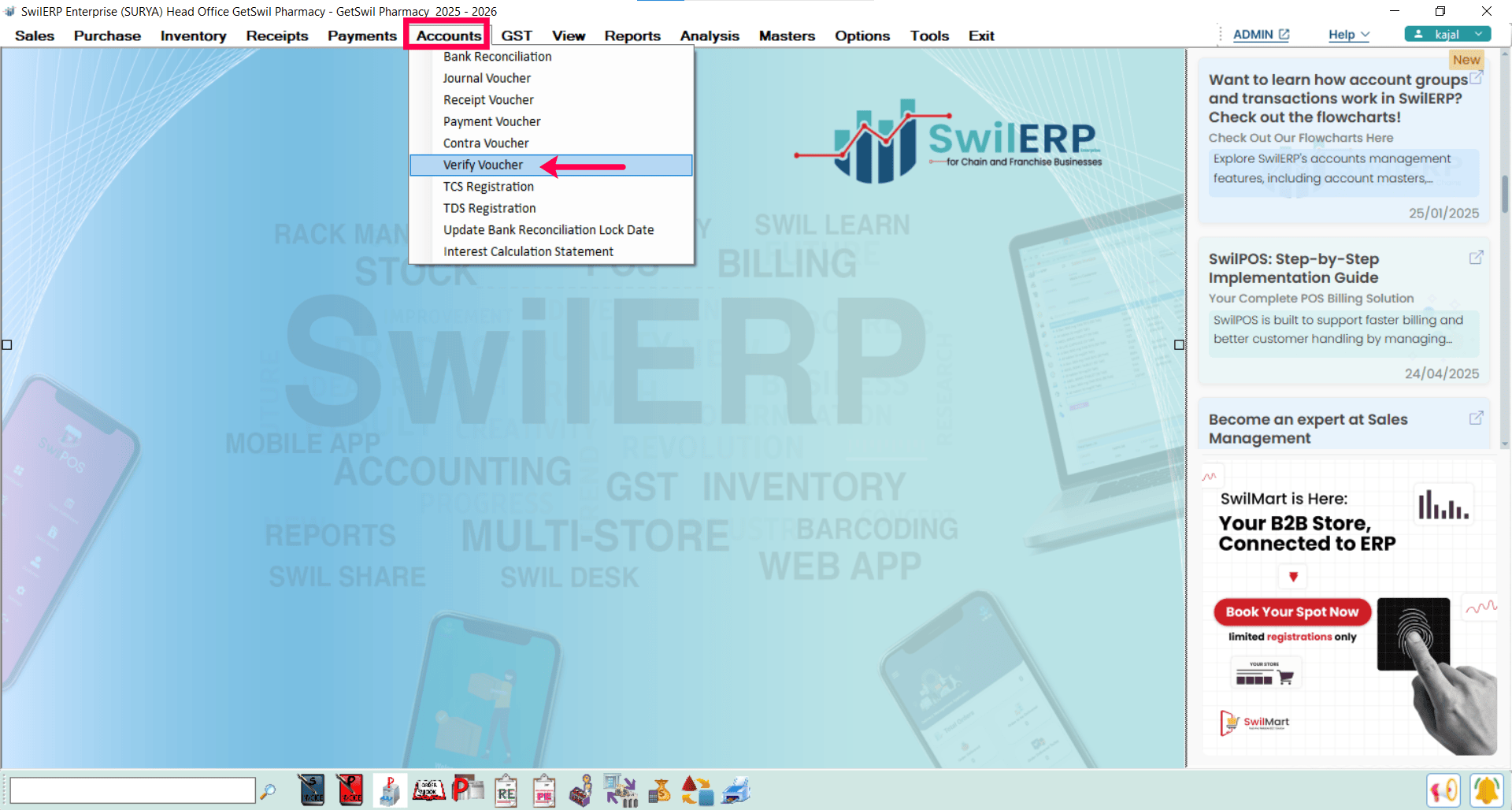The width and height of the screenshot is (1512, 810).
Task: Open the Receipts menu
Action: [277, 36]
